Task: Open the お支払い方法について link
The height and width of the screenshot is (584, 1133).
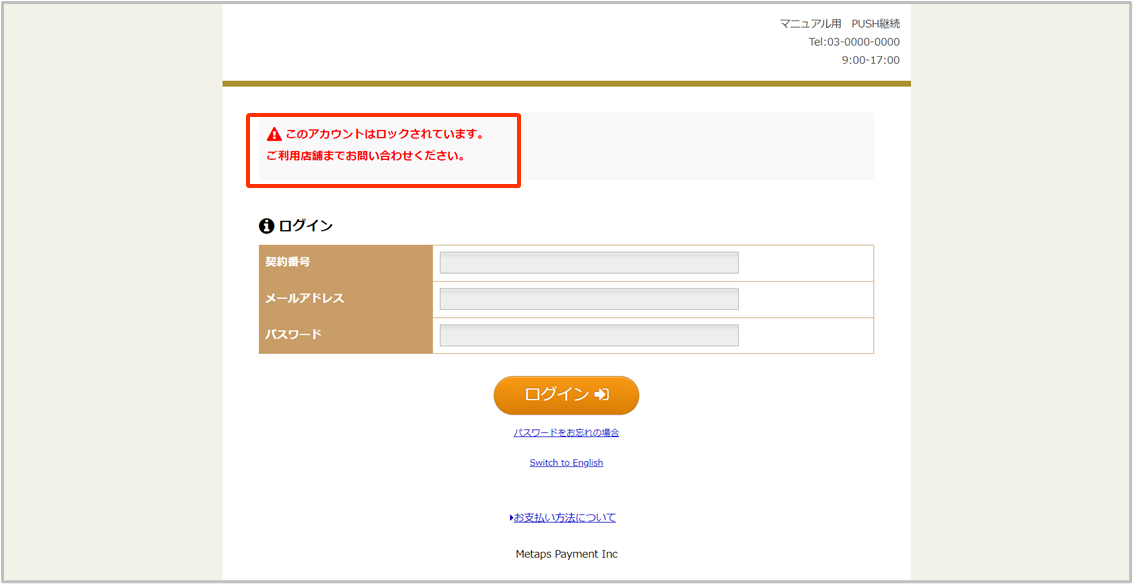Action: 566,518
